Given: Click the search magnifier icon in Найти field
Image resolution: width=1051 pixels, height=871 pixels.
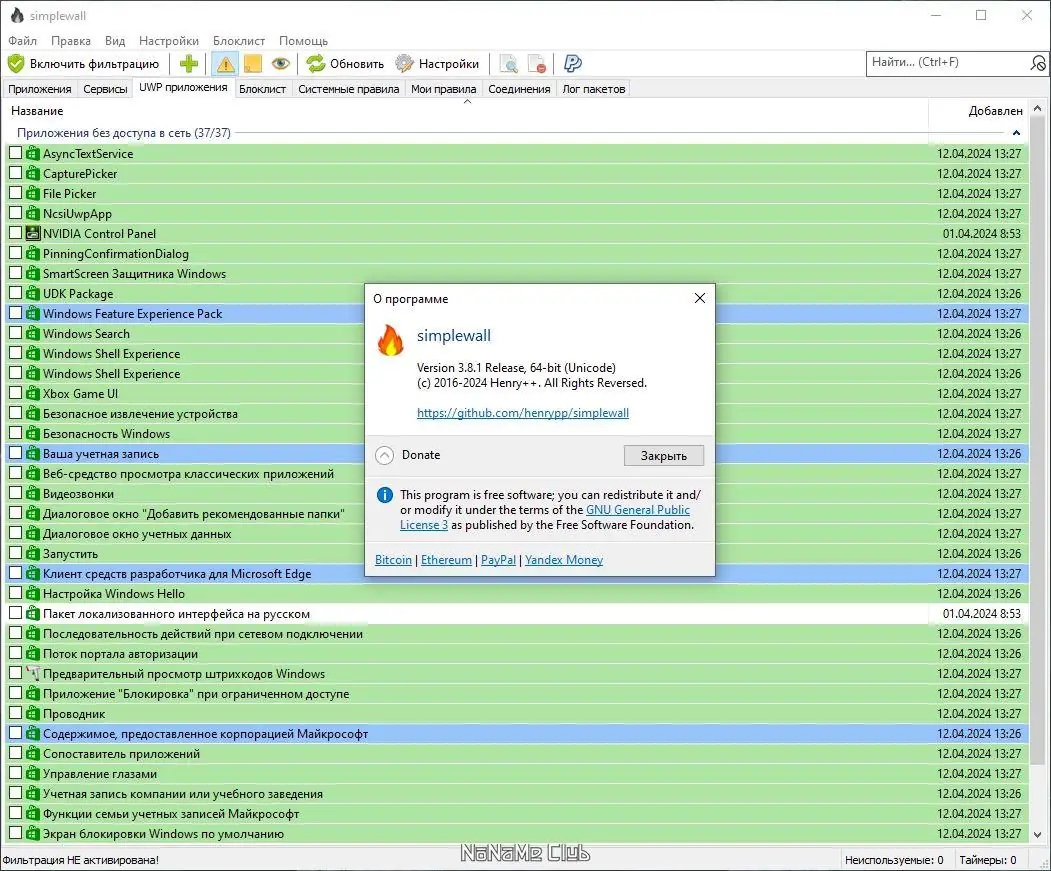Looking at the screenshot, I should (1038, 64).
